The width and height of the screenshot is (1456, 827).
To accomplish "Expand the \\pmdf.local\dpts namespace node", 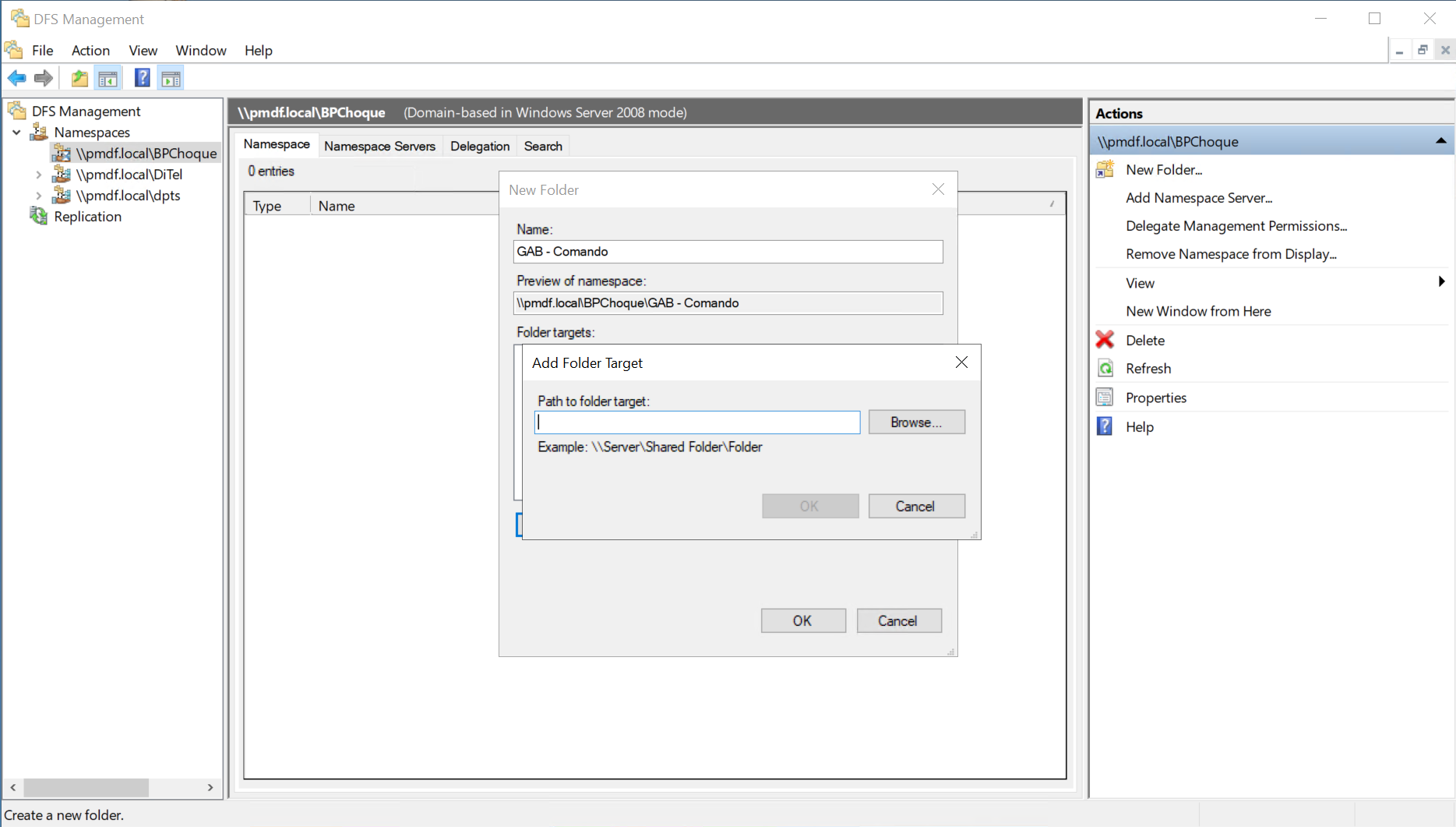I will 38,196.
